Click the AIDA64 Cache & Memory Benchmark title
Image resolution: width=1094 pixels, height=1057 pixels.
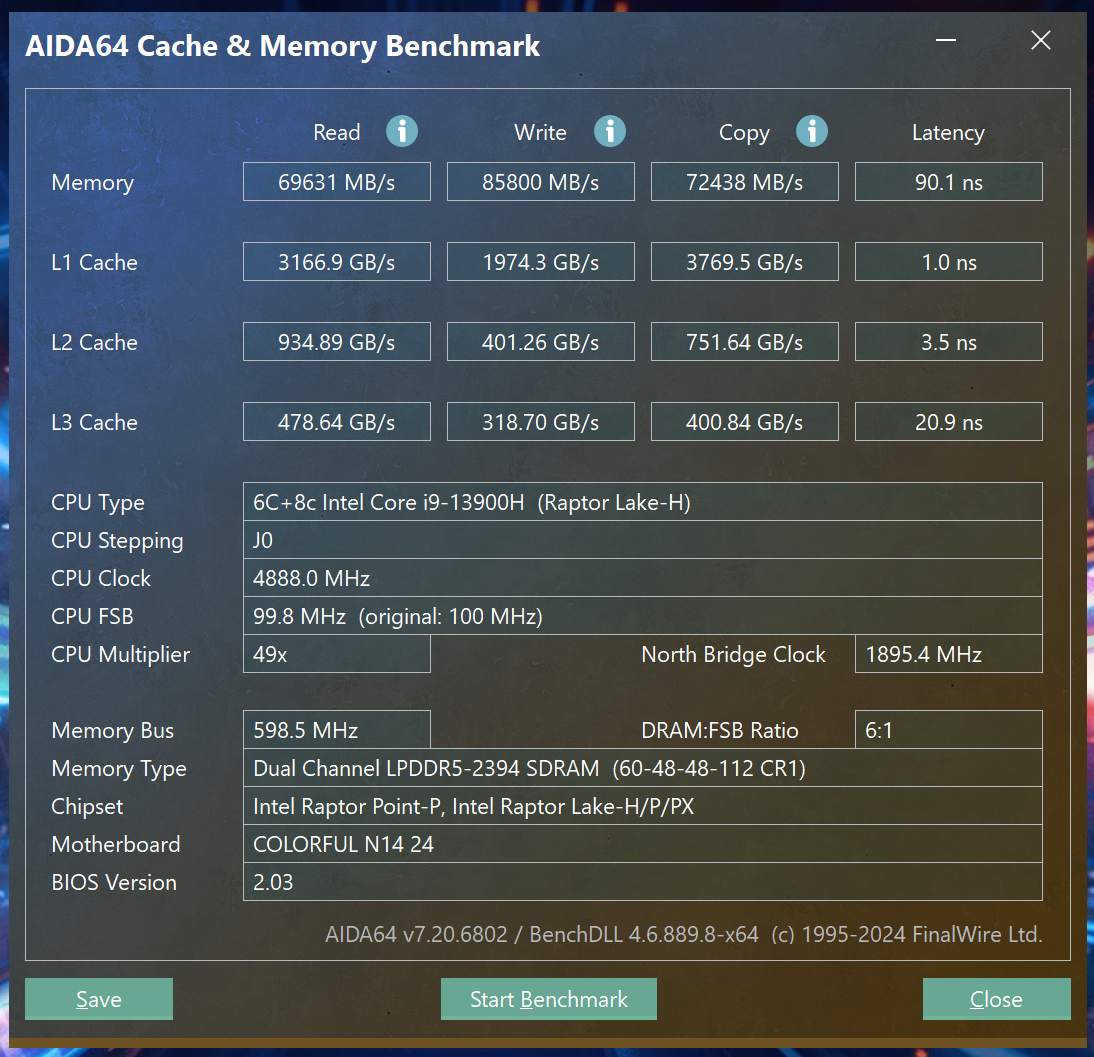point(283,46)
